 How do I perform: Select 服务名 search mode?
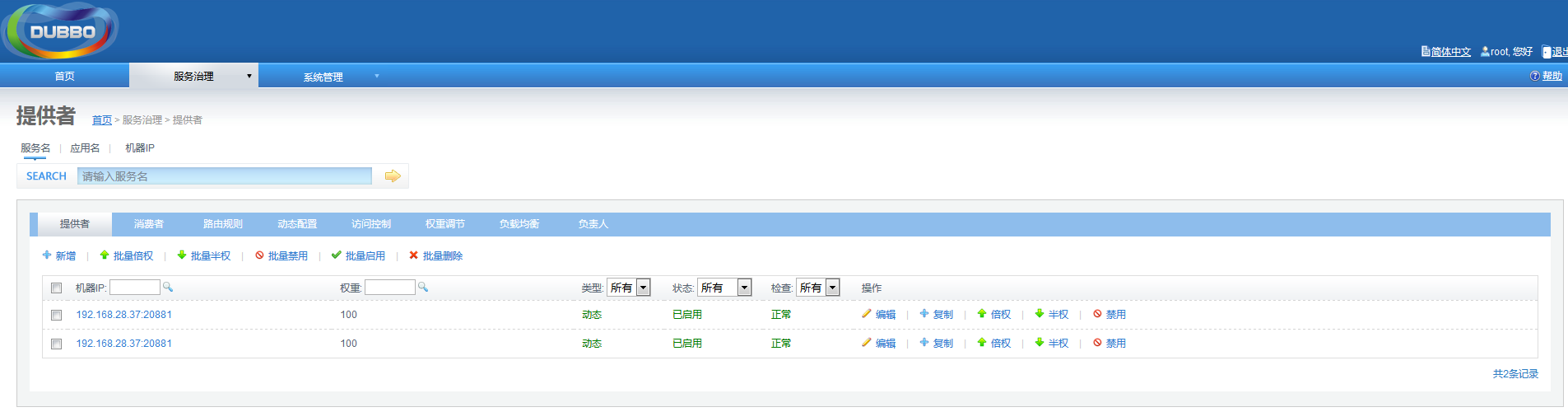pyautogui.click(x=35, y=148)
